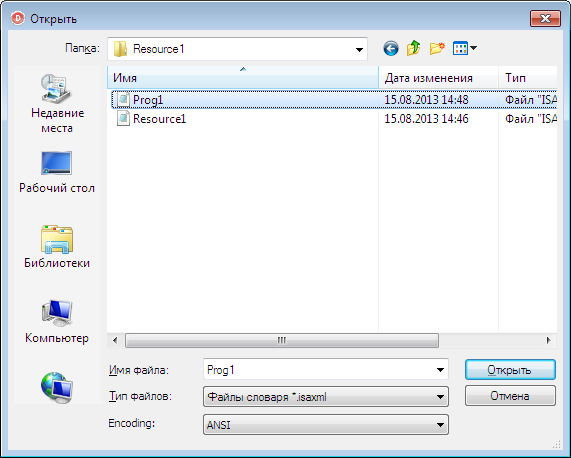Go to Рабочий стол location
The height and width of the screenshot is (458, 571).
tap(57, 173)
